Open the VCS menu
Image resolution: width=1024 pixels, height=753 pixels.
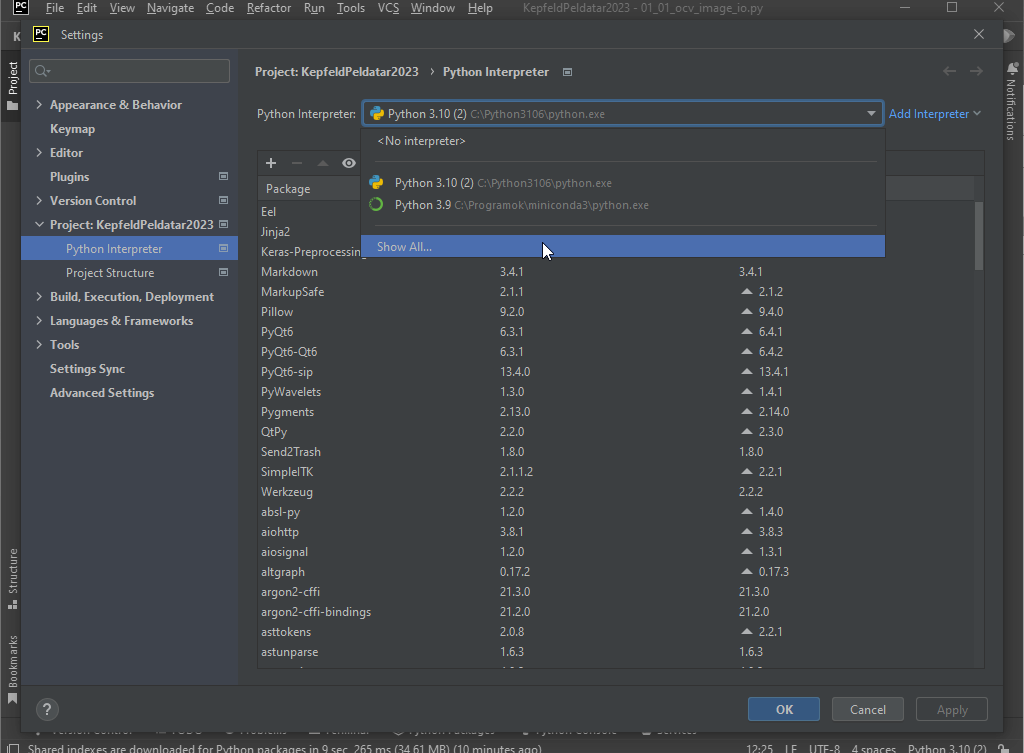(x=388, y=8)
